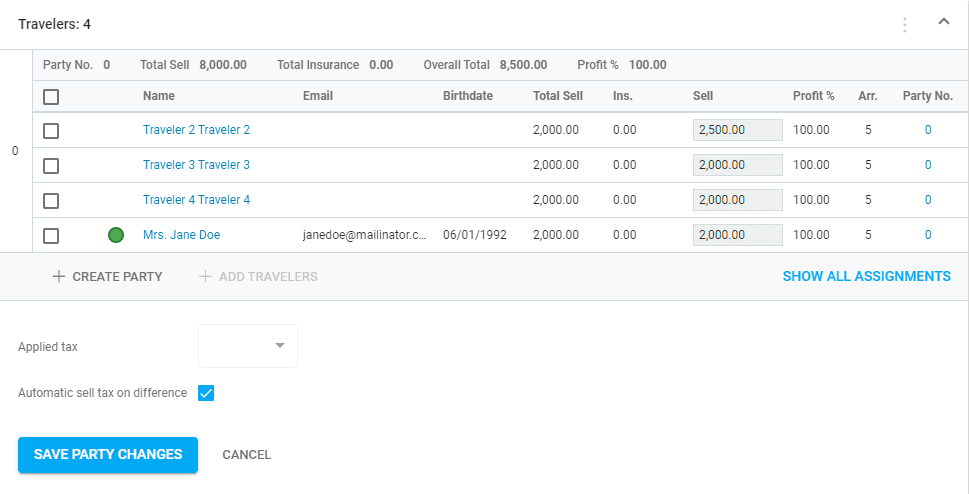Open Traveler 4 Traveler 4 profile link

(197, 200)
